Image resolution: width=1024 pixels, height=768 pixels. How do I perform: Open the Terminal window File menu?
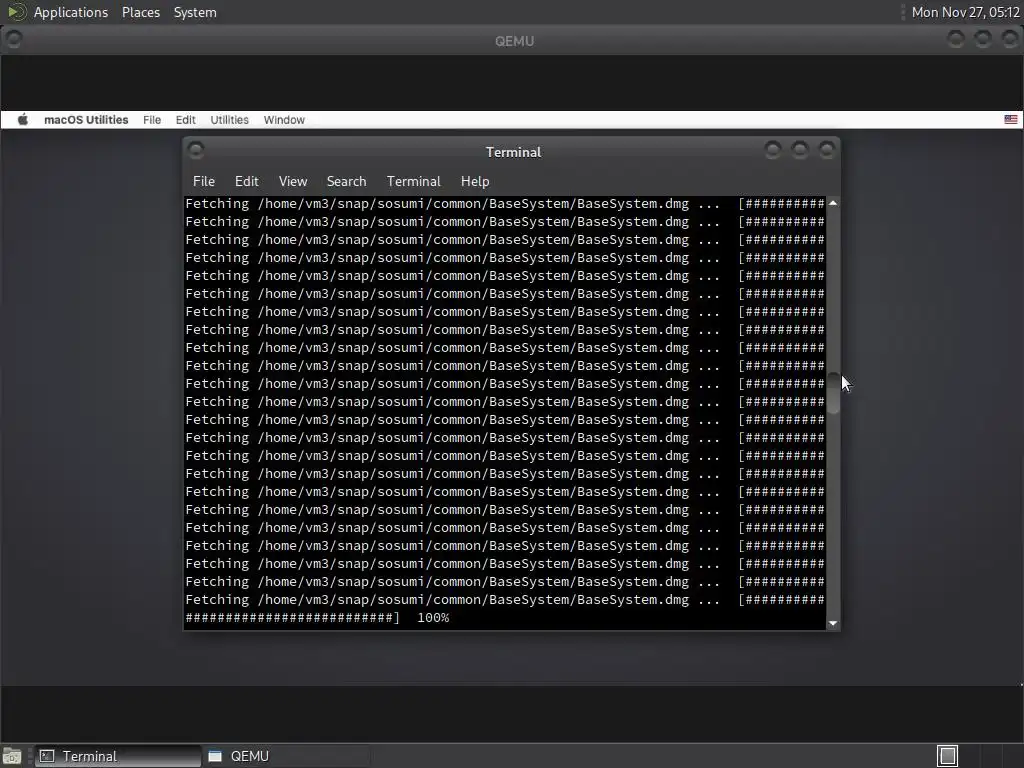[x=204, y=181]
